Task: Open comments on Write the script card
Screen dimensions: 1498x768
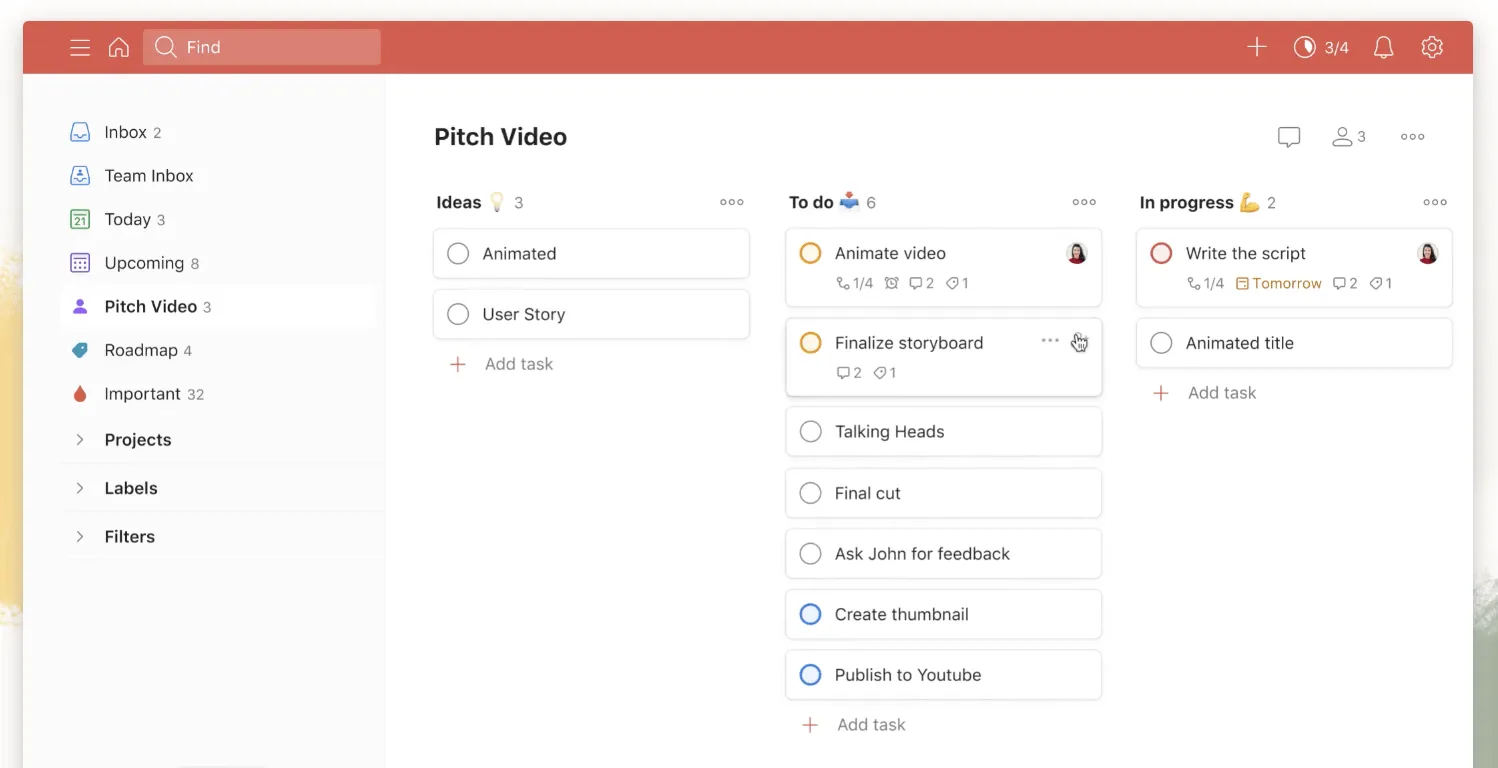Action: pyautogui.click(x=1345, y=283)
